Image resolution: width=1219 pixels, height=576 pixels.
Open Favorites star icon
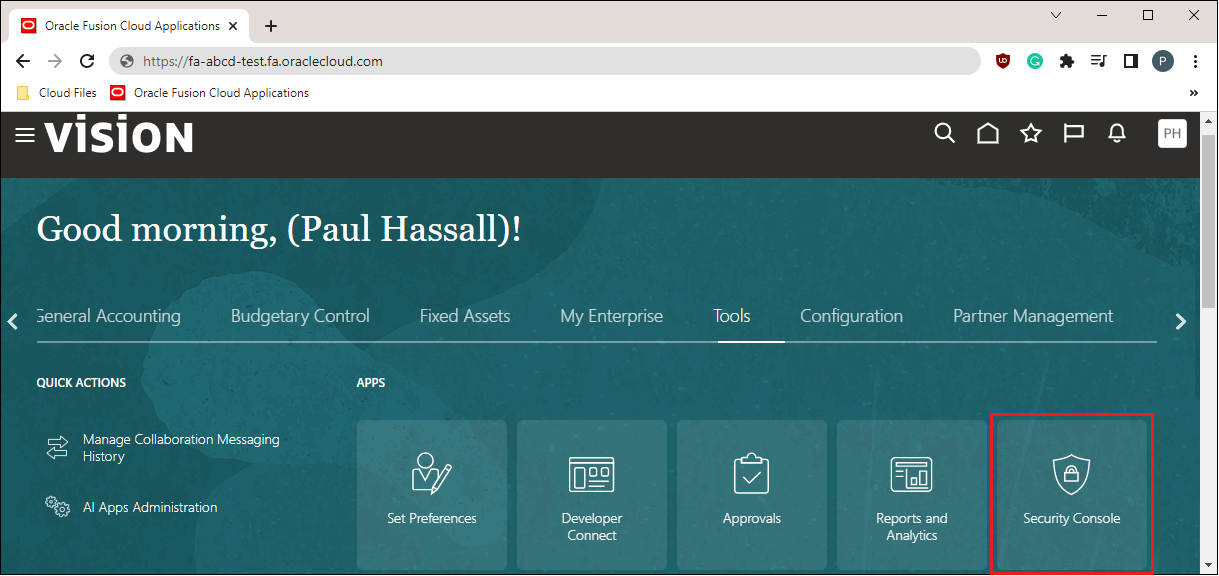click(x=1031, y=134)
